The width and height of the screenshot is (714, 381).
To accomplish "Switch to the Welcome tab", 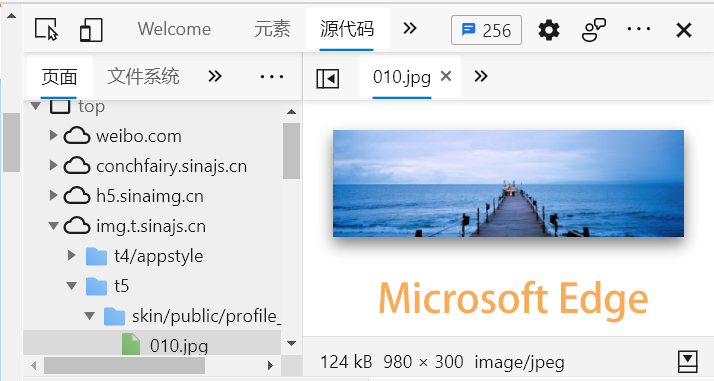I will coord(174,29).
